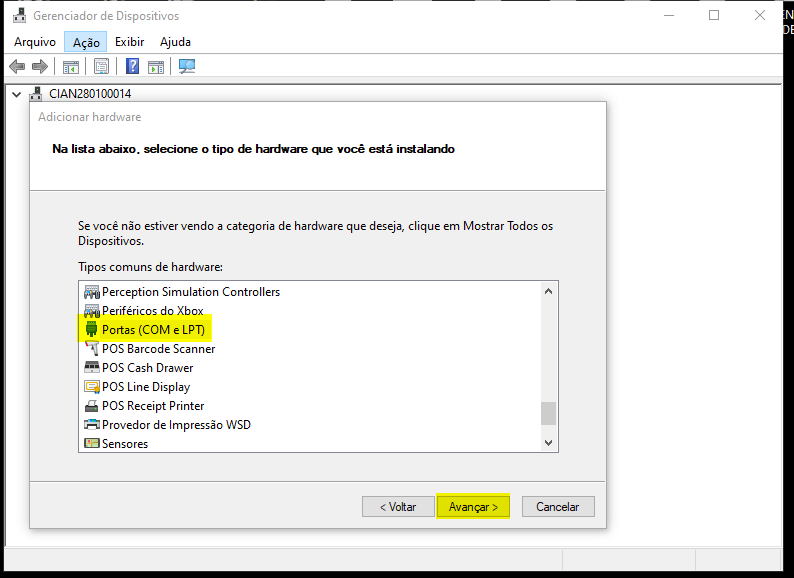Open the Ajuda menu
The width and height of the screenshot is (794, 578).
pos(175,42)
